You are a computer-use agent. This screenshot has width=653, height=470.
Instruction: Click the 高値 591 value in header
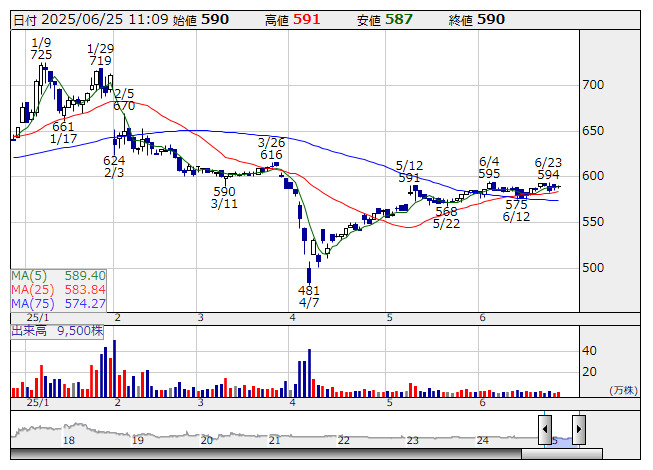pos(306,19)
